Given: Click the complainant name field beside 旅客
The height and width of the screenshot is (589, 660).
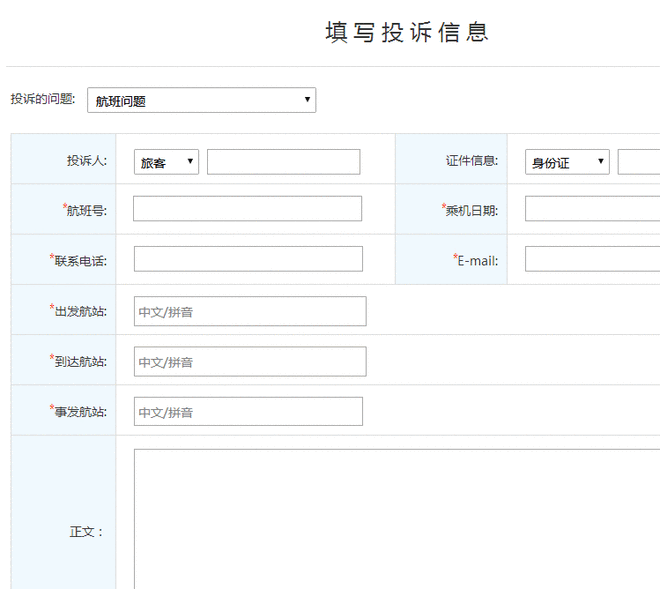Looking at the screenshot, I should click(283, 162).
